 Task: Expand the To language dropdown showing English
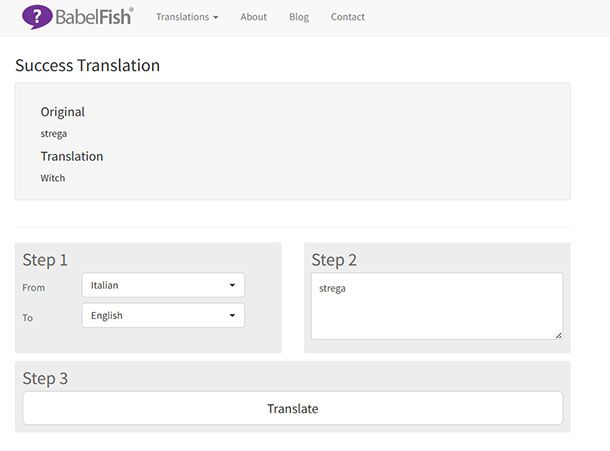pyautogui.click(x=163, y=315)
